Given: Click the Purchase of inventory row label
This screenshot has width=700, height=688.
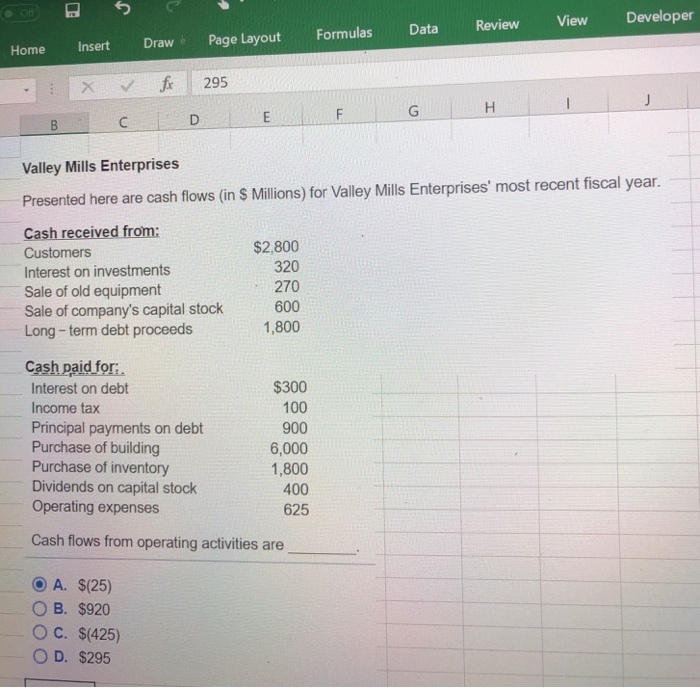Looking at the screenshot, I should 100,467.
